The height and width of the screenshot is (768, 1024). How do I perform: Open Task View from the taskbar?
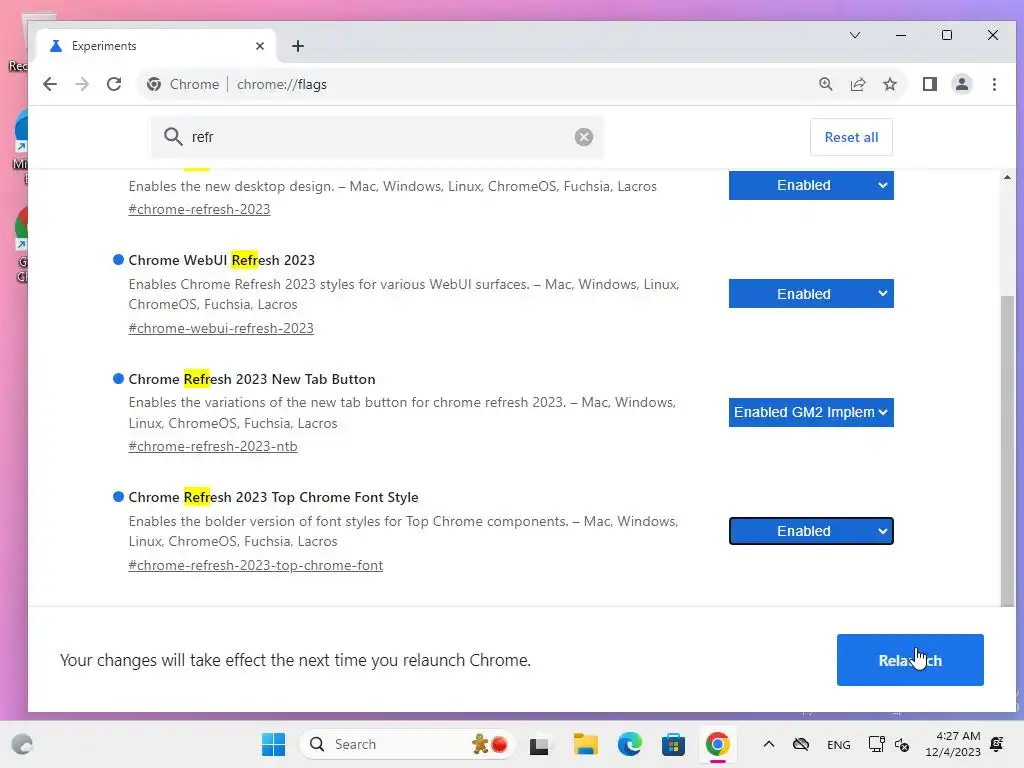539,744
